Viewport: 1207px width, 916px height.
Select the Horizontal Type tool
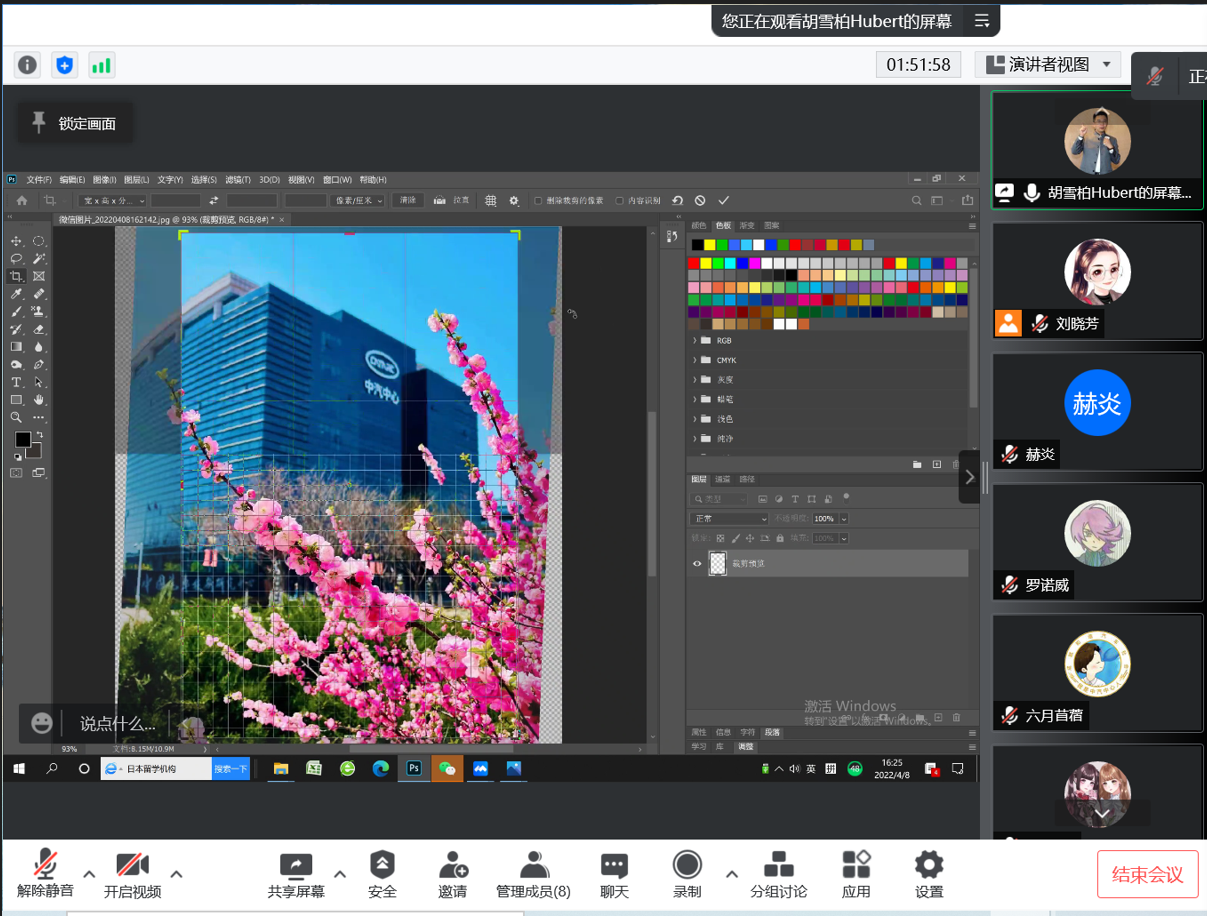pos(17,382)
